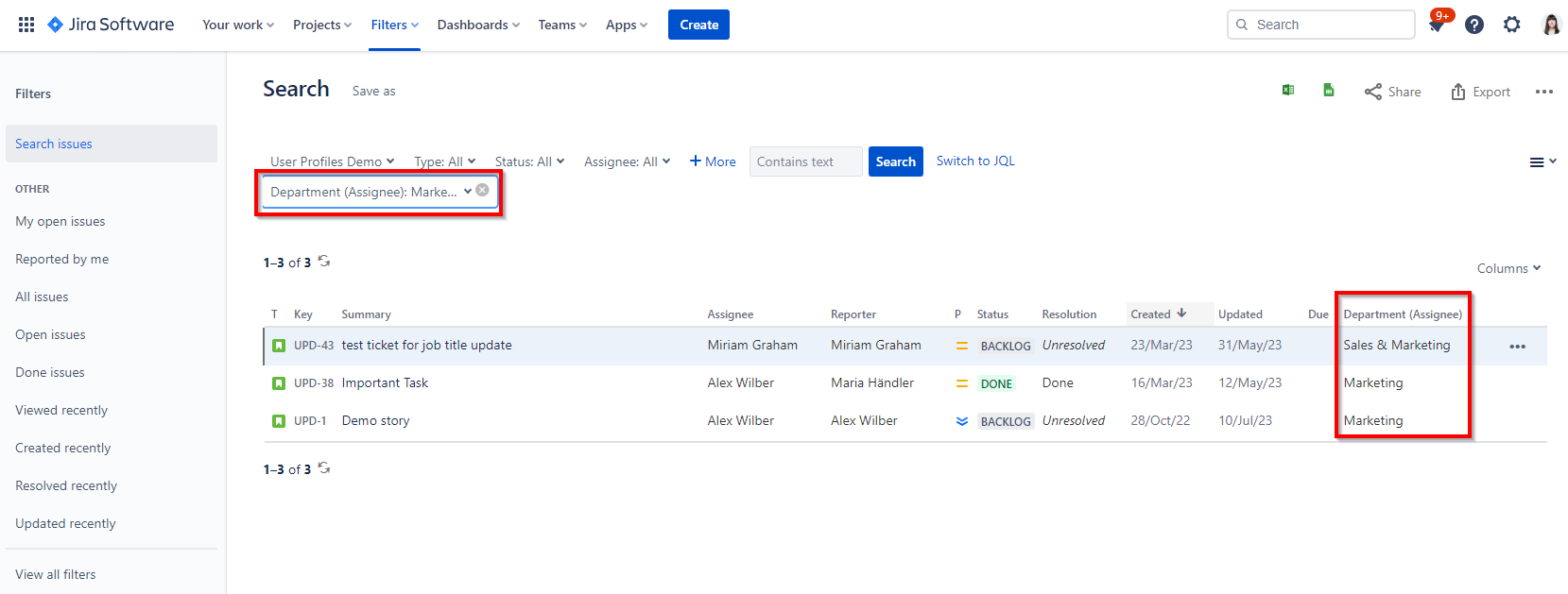
Task: Open more actions for issue UPD-43
Action: [1518, 347]
